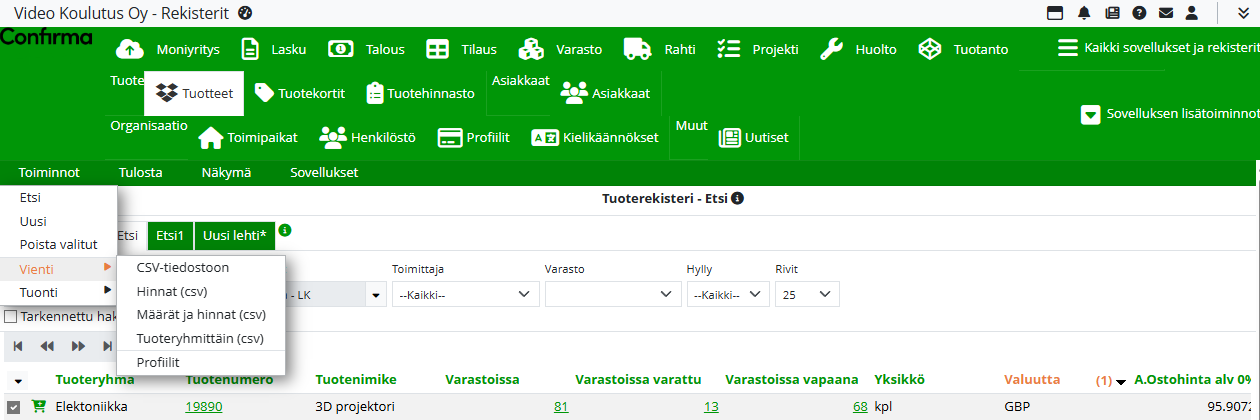Expand Sovelluksen lisätoiminnot
The width and height of the screenshot is (1260, 420).
coord(1090,115)
